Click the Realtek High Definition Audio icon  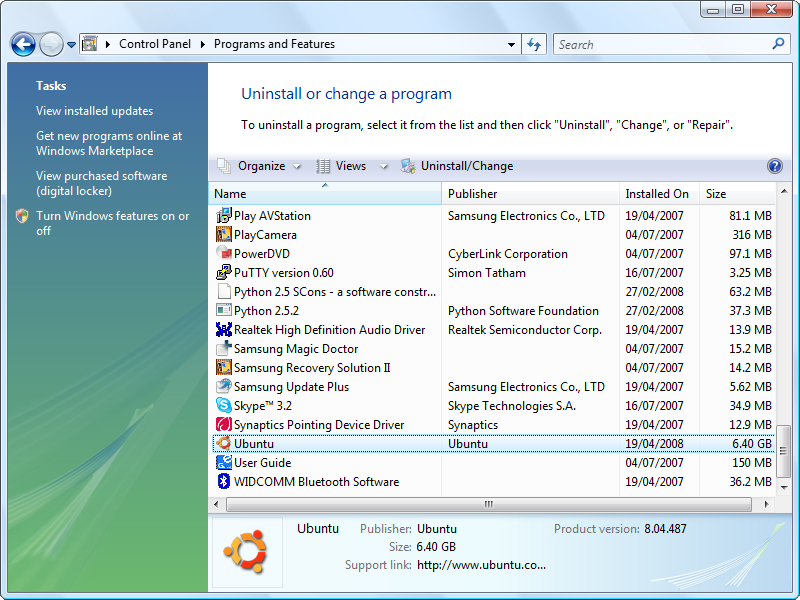tap(224, 330)
